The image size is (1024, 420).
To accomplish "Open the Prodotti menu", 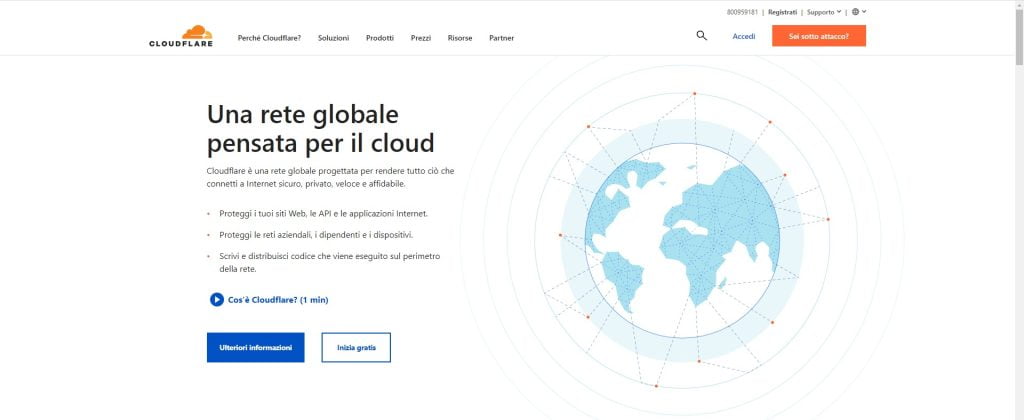I will click(379, 38).
